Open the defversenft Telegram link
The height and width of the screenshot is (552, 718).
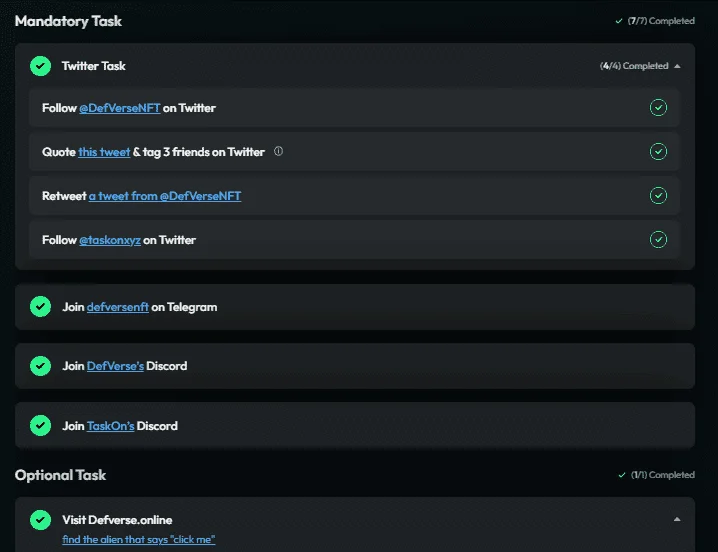point(118,307)
